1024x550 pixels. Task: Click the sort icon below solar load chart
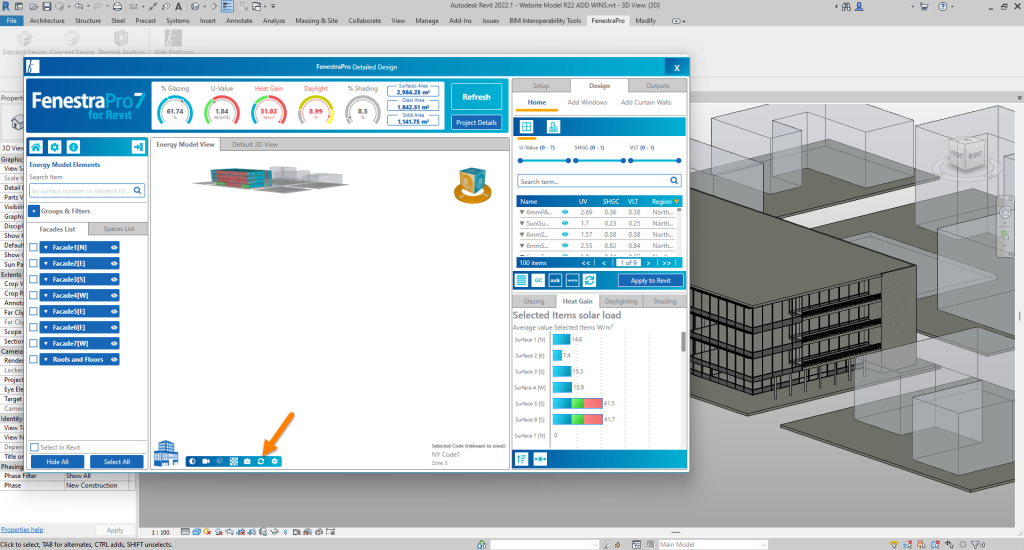(522, 459)
